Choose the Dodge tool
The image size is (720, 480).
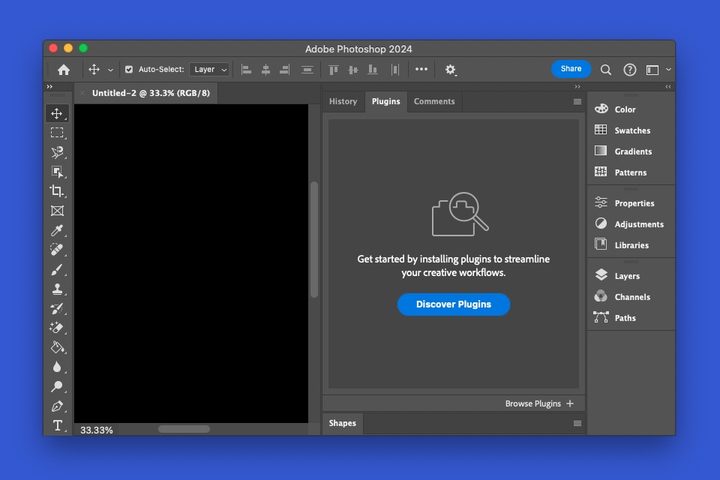[x=57, y=386]
